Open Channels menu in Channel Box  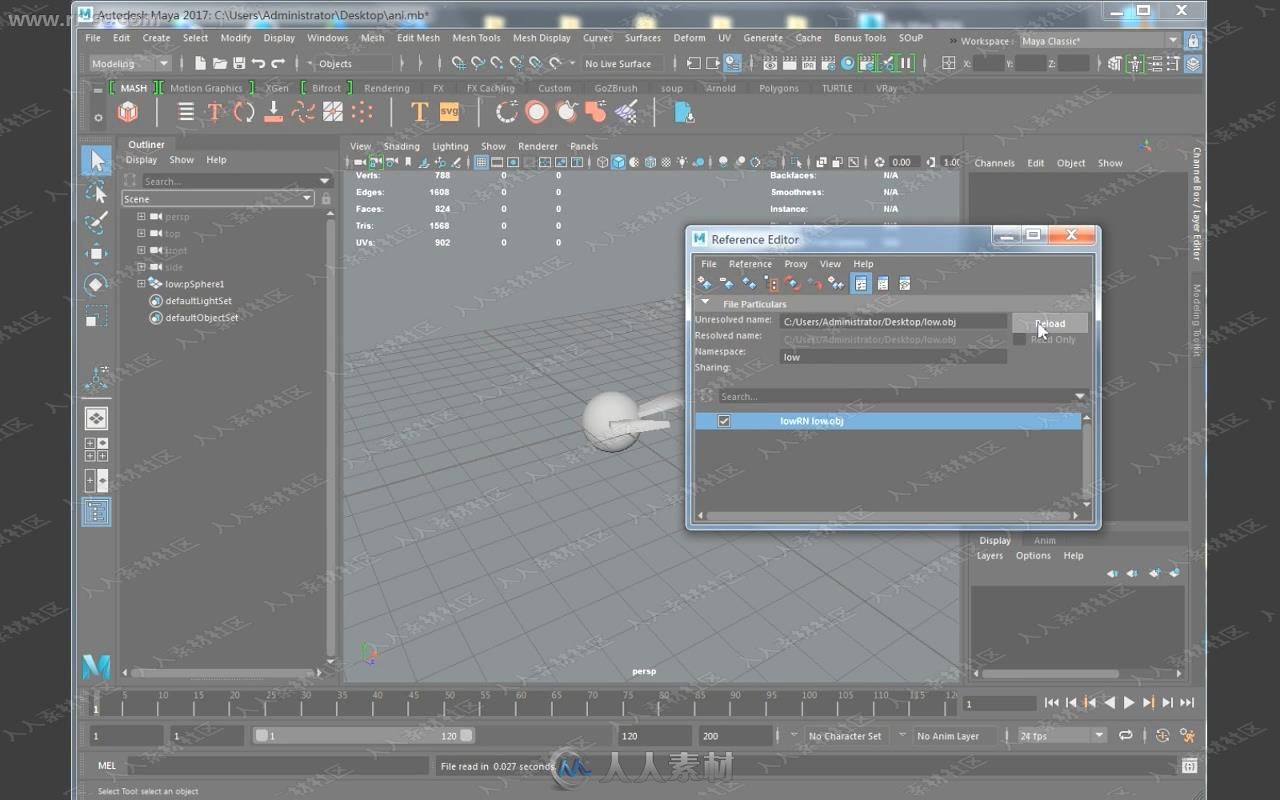click(994, 163)
